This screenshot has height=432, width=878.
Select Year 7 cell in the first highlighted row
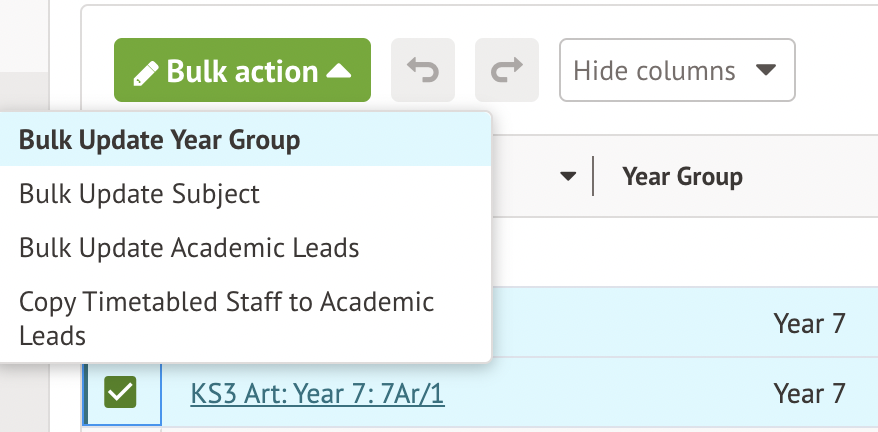click(x=809, y=323)
